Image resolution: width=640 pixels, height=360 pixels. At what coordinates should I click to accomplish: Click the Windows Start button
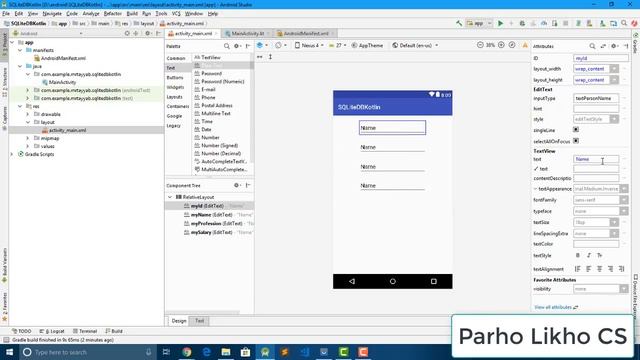point(9,352)
